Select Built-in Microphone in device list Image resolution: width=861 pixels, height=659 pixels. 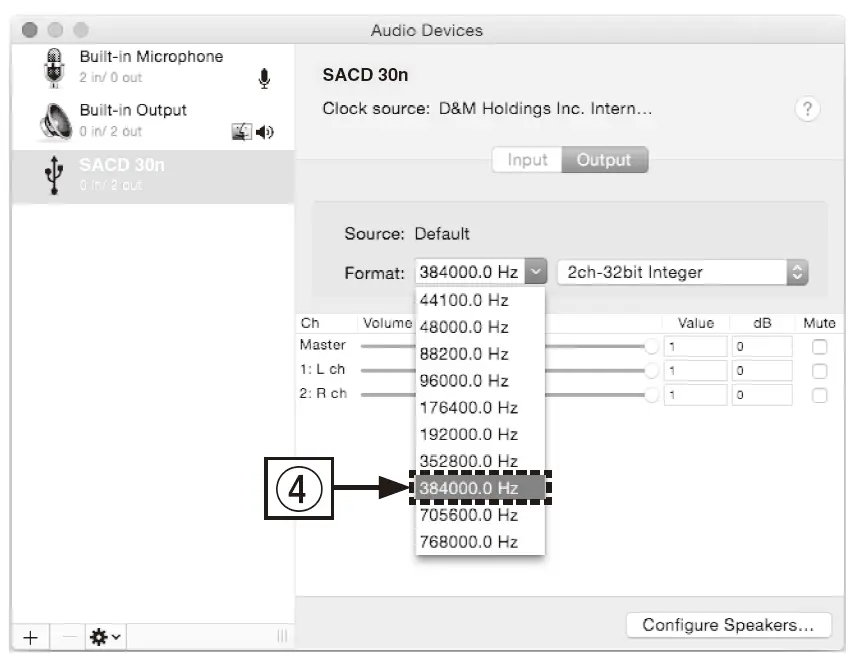[x=153, y=69]
